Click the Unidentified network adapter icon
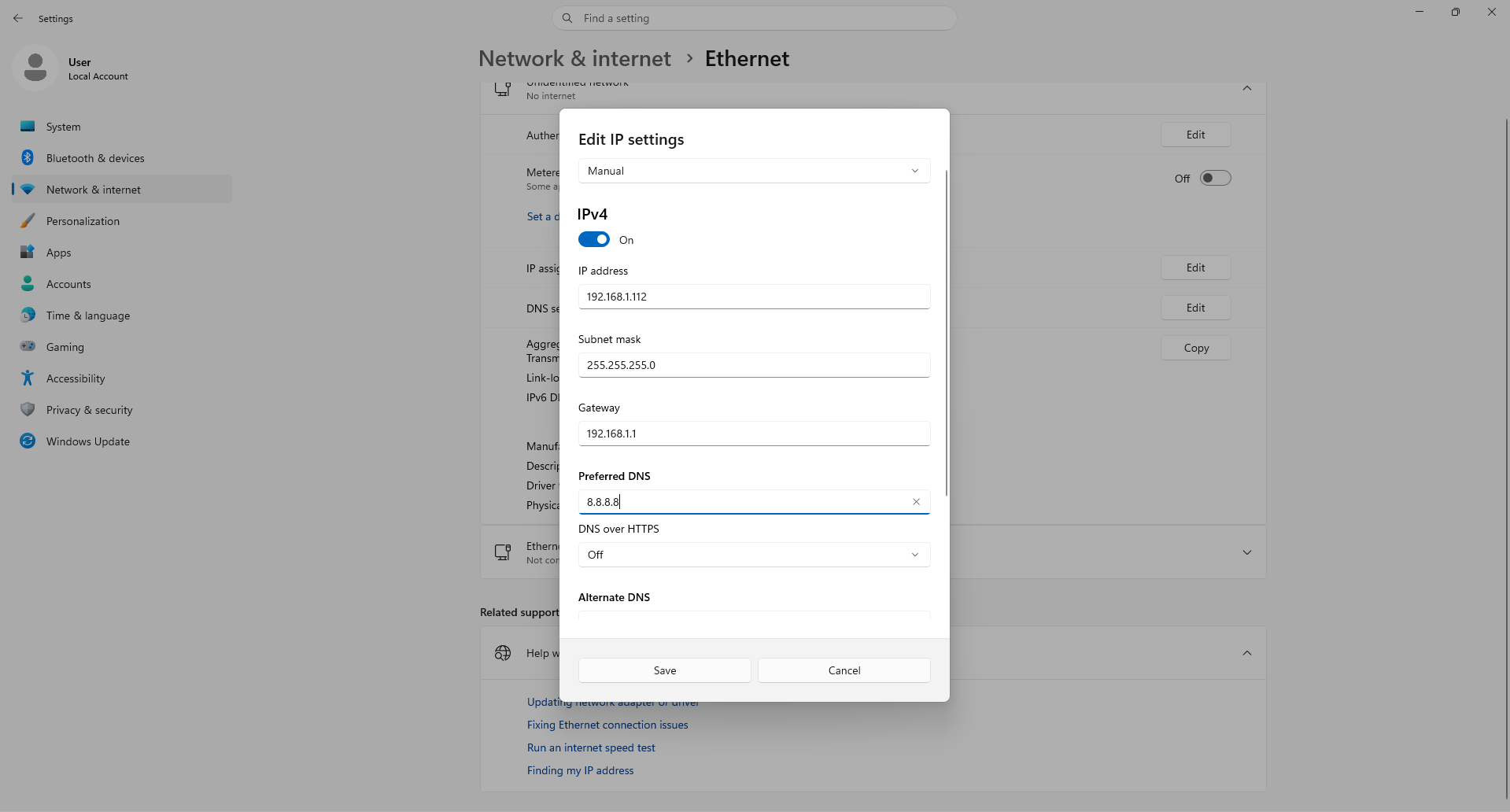Viewport: 1510px width, 812px height. pyautogui.click(x=503, y=88)
